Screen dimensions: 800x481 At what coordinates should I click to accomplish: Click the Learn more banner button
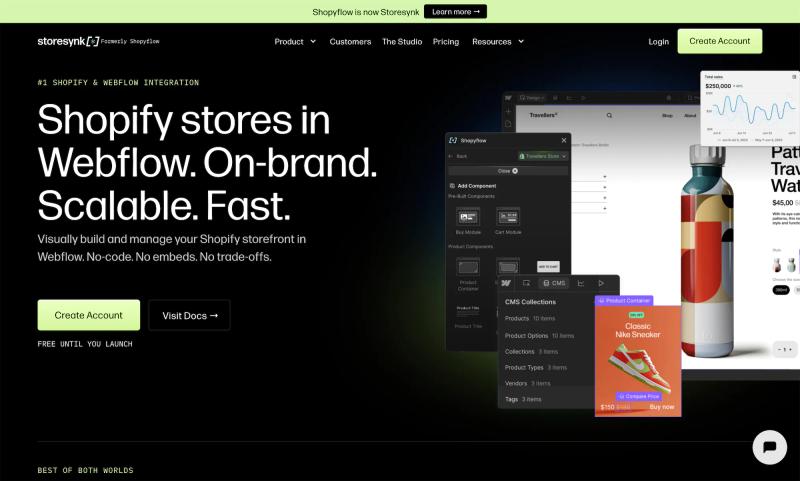[x=455, y=12]
